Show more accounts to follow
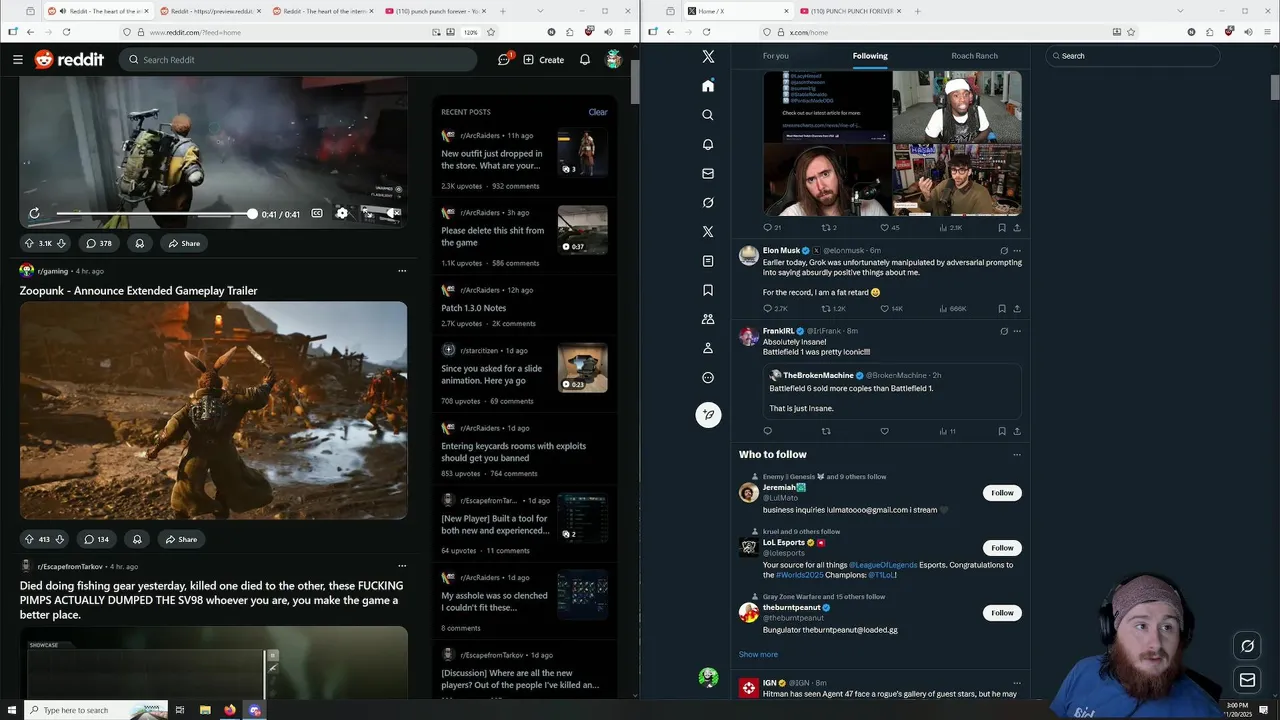The image size is (1280, 720). [758, 654]
